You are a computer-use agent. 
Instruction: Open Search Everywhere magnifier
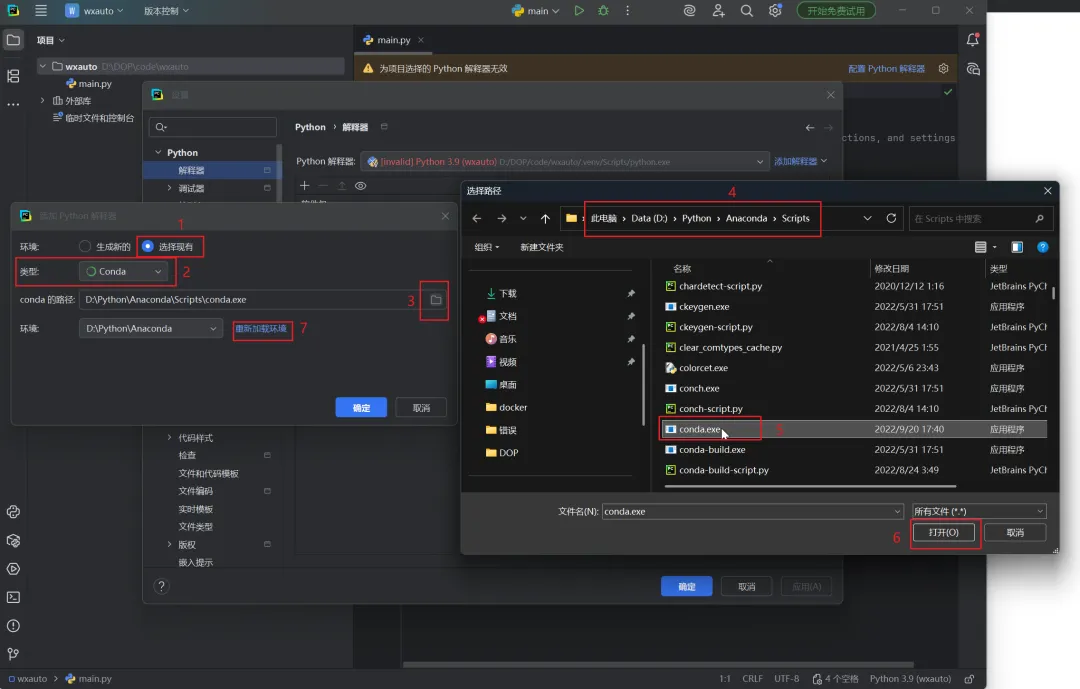[747, 10]
